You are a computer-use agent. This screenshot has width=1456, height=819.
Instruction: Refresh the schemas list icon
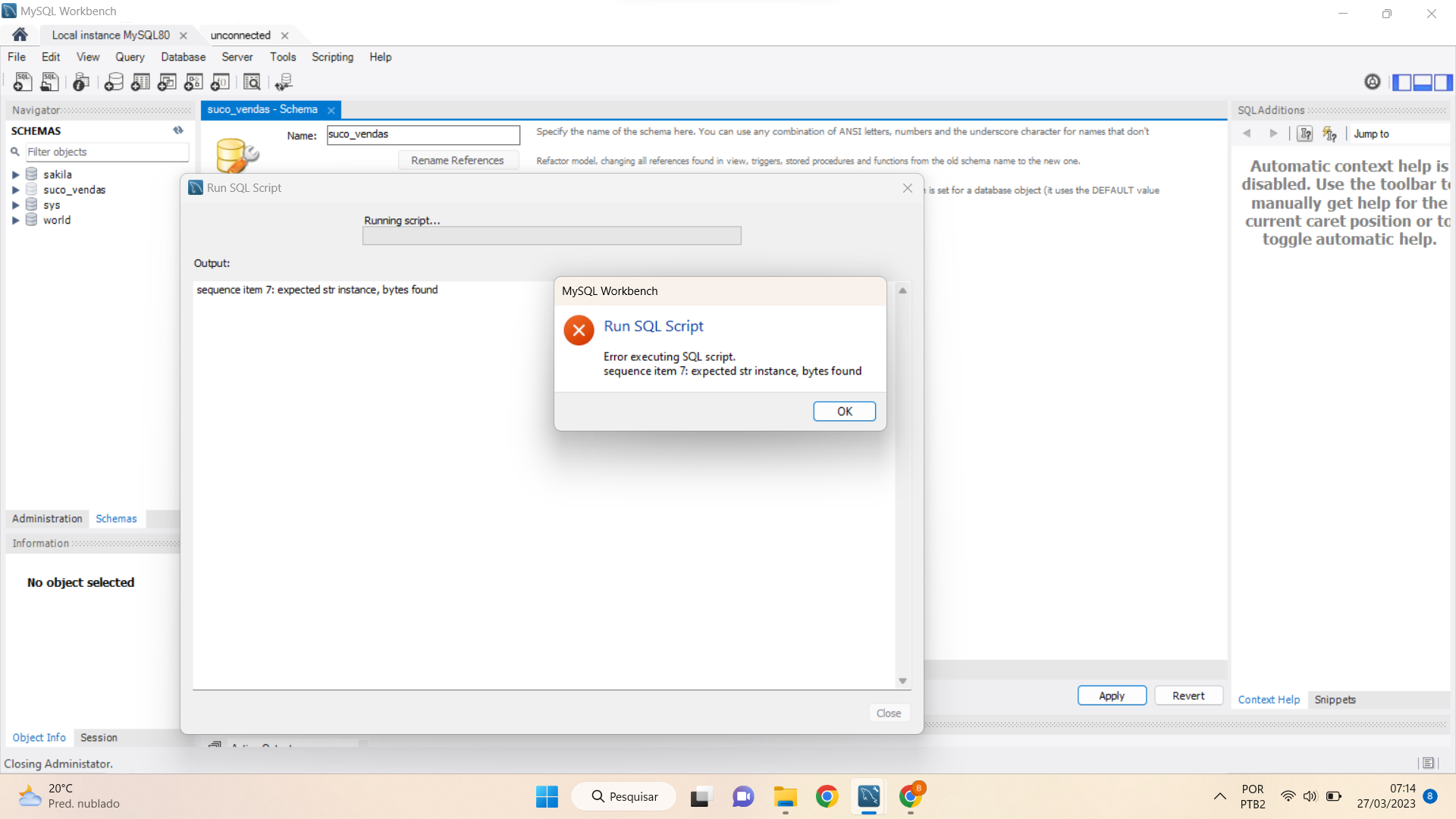click(x=178, y=130)
